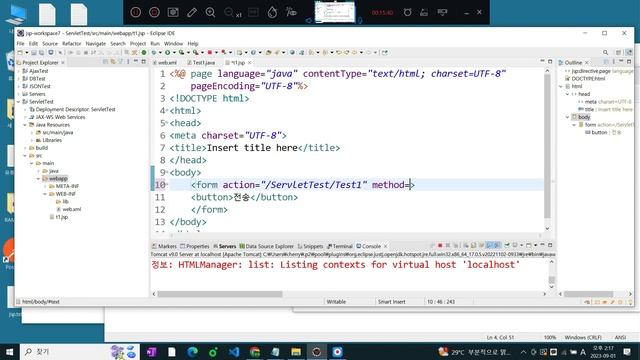This screenshot has height=360, width=640.
Task: Collapse the head node in Outline
Action: [x=568, y=94]
